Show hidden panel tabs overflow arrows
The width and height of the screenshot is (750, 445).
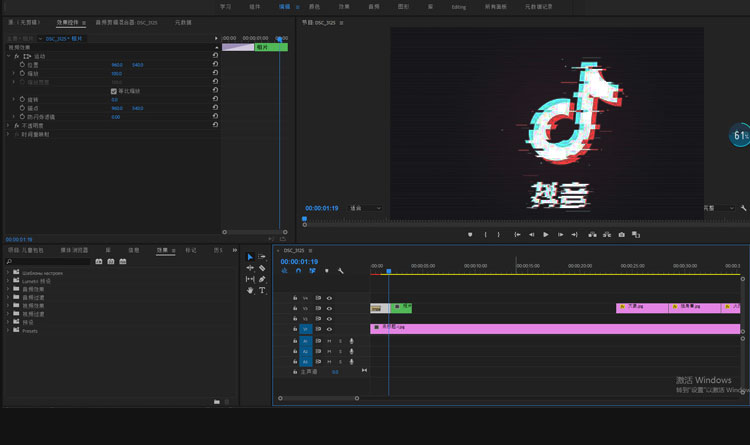(234, 250)
